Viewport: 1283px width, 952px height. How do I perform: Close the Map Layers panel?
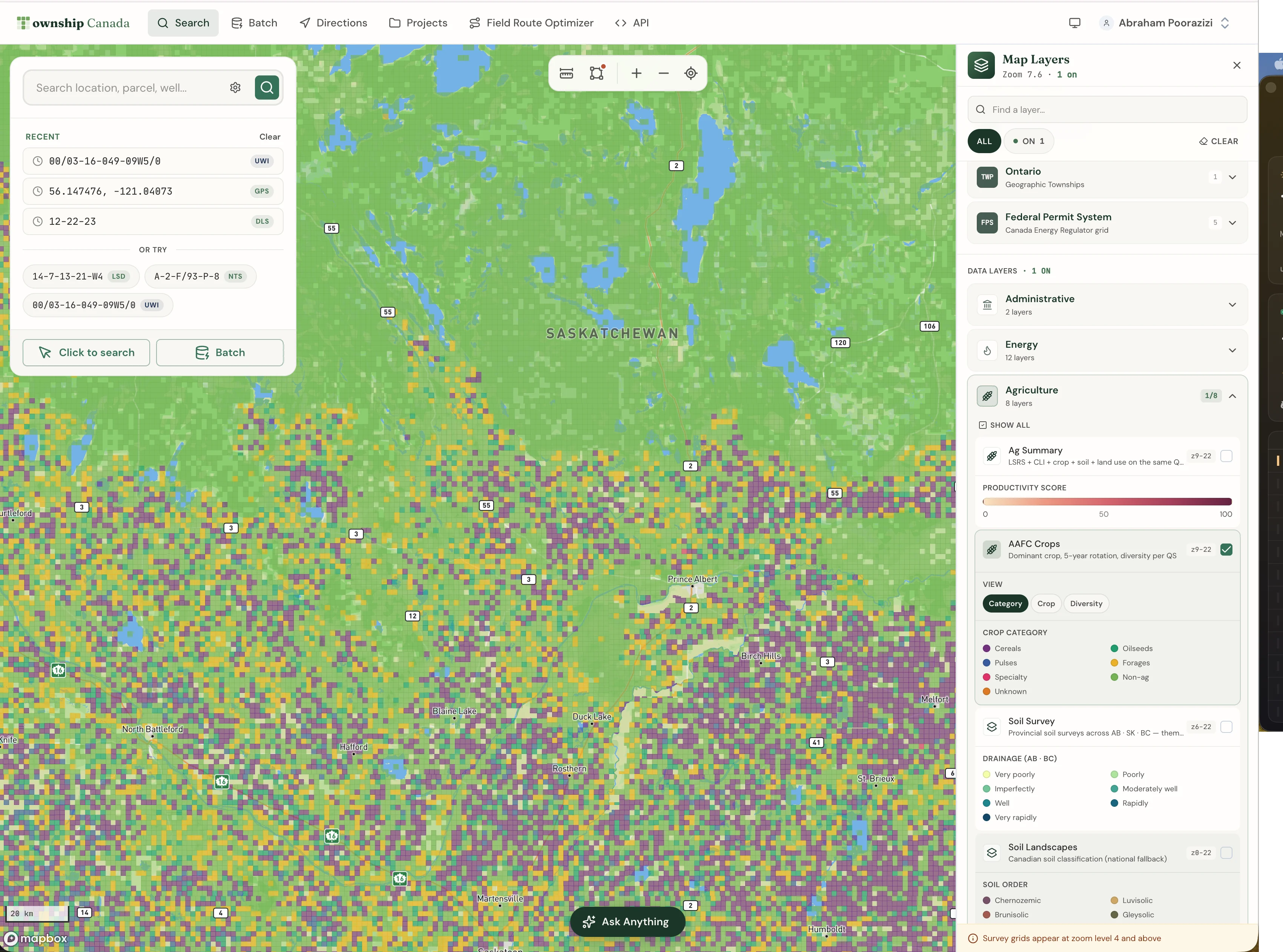click(1236, 65)
